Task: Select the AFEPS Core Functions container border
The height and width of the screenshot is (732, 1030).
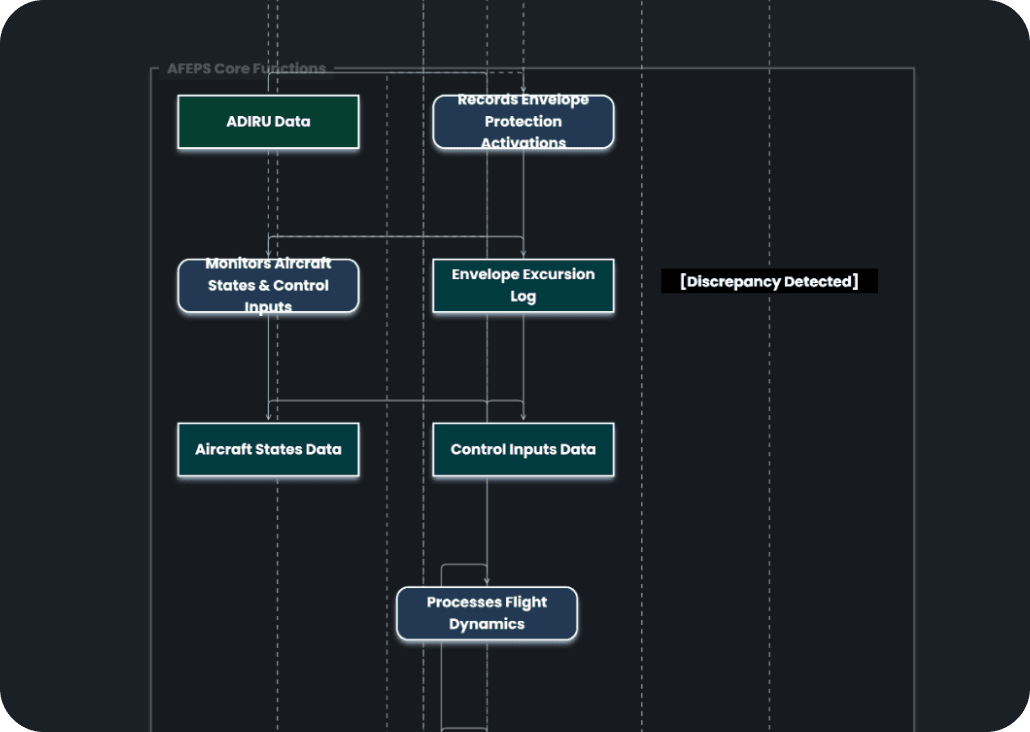Action: point(152,400)
